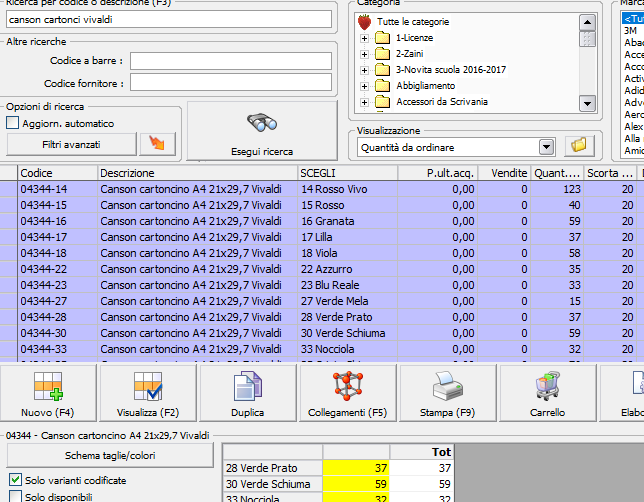Click the orange arrow button beside Filtri avanzati
644x502 pixels.
[157, 144]
